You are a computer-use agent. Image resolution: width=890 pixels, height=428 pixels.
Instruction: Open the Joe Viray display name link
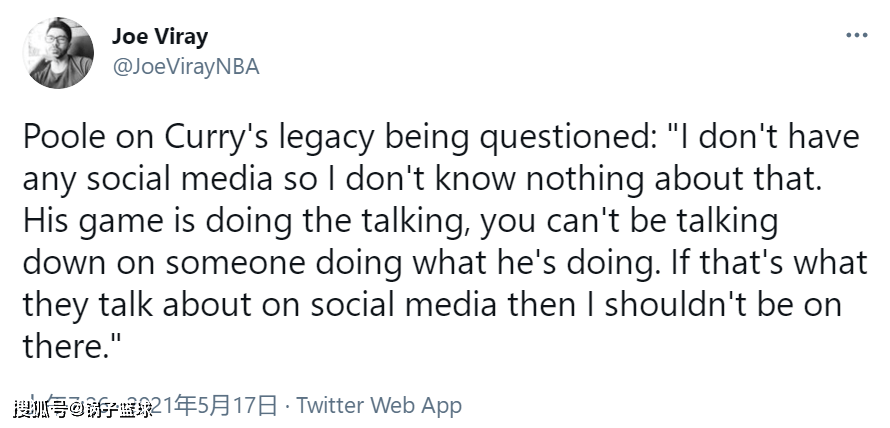[160, 37]
